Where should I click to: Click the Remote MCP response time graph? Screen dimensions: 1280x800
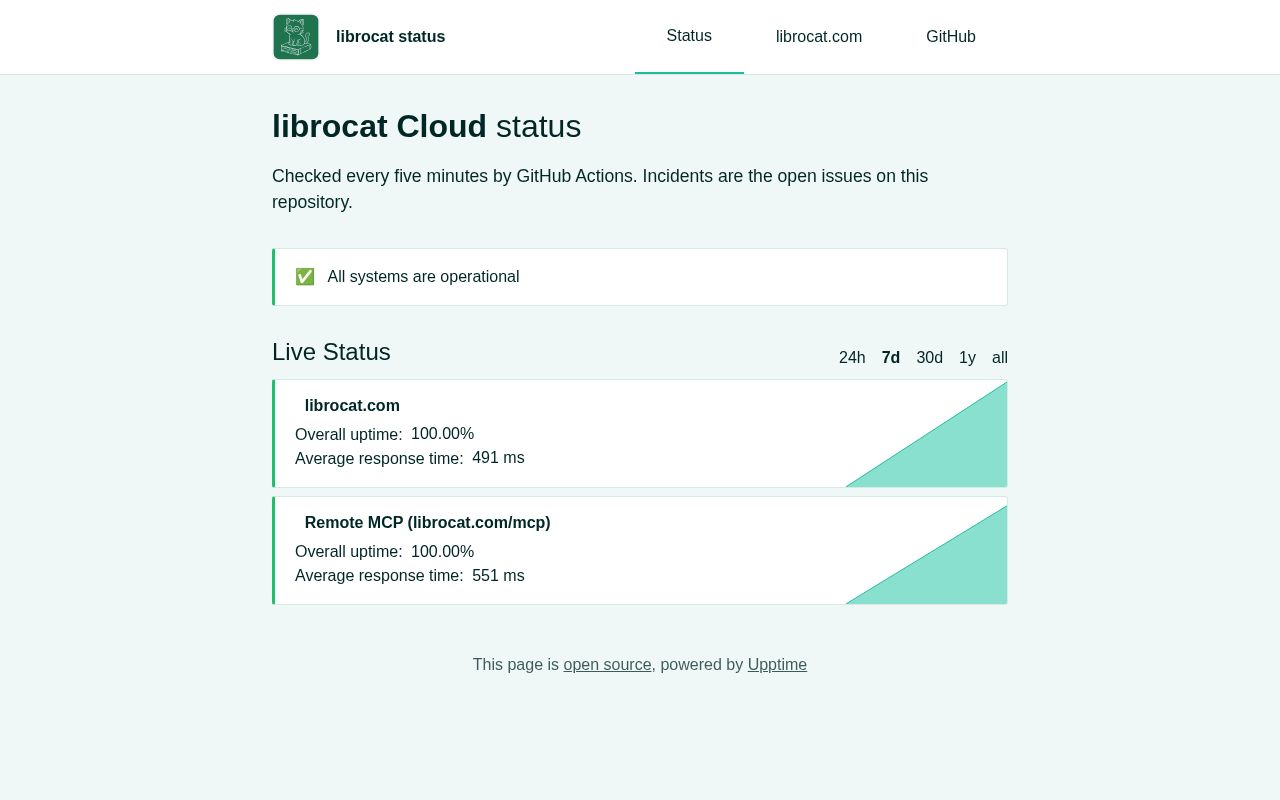pos(926,554)
